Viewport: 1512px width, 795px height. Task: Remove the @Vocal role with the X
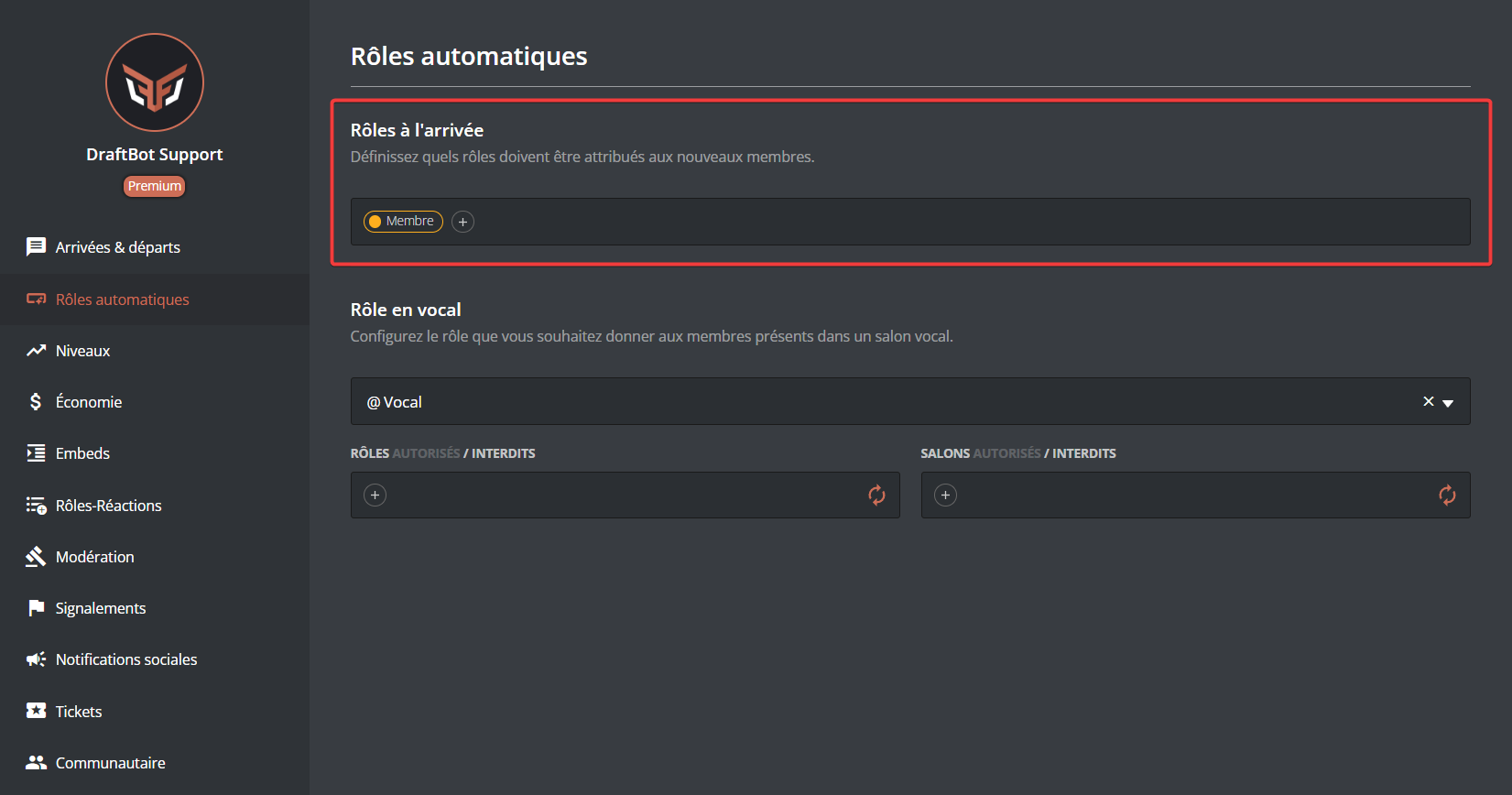1427,401
